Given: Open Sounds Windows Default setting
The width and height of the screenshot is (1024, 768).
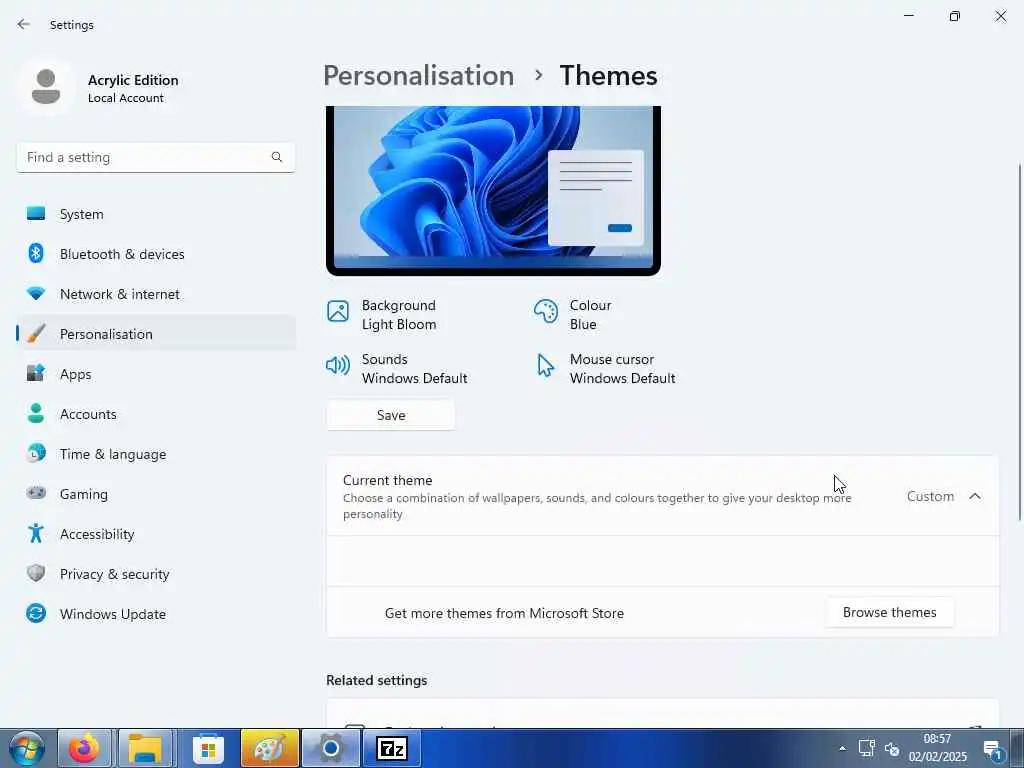Looking at the screenshot, I should 397,368.
